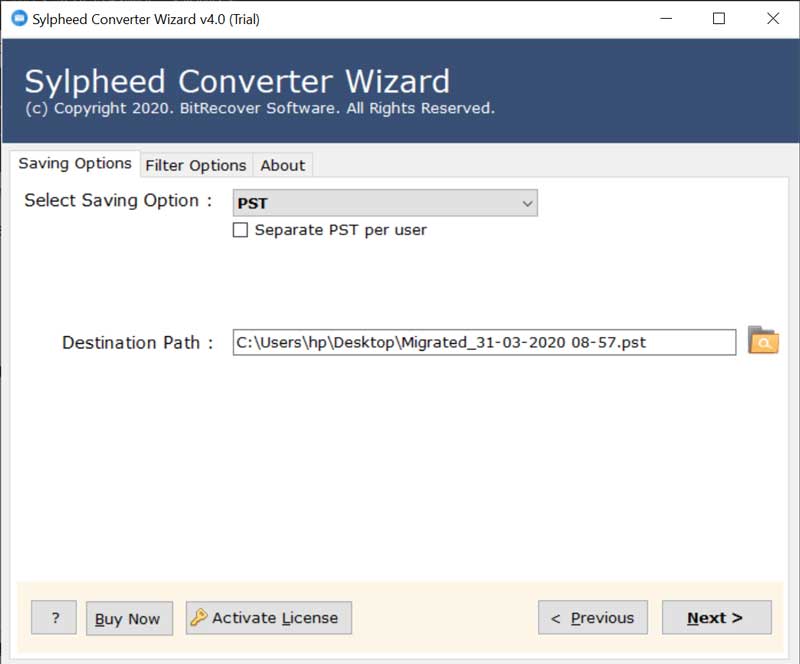Viewport: 800px width, 664px height.
Task: Open the Filter Options tab
Action: coord(196,165)
